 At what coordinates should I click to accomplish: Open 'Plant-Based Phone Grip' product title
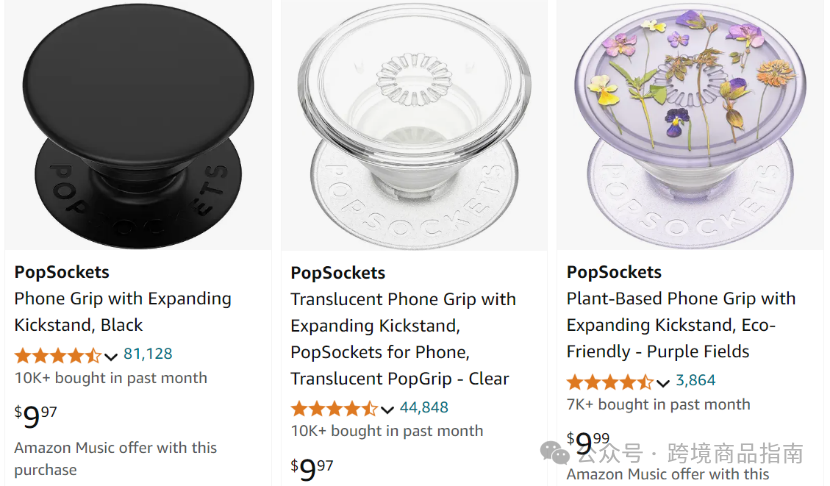coord(681,325)
